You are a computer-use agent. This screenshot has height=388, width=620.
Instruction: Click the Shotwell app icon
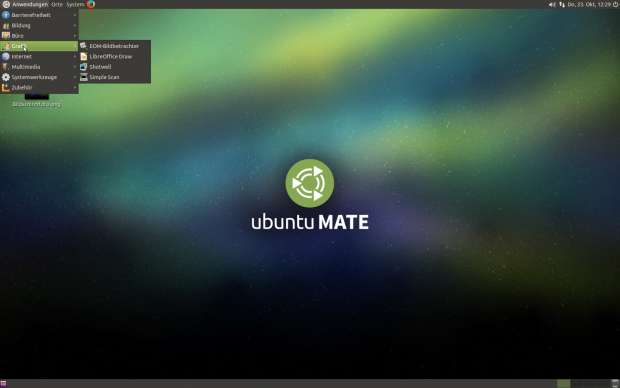[x=83, y=67]
